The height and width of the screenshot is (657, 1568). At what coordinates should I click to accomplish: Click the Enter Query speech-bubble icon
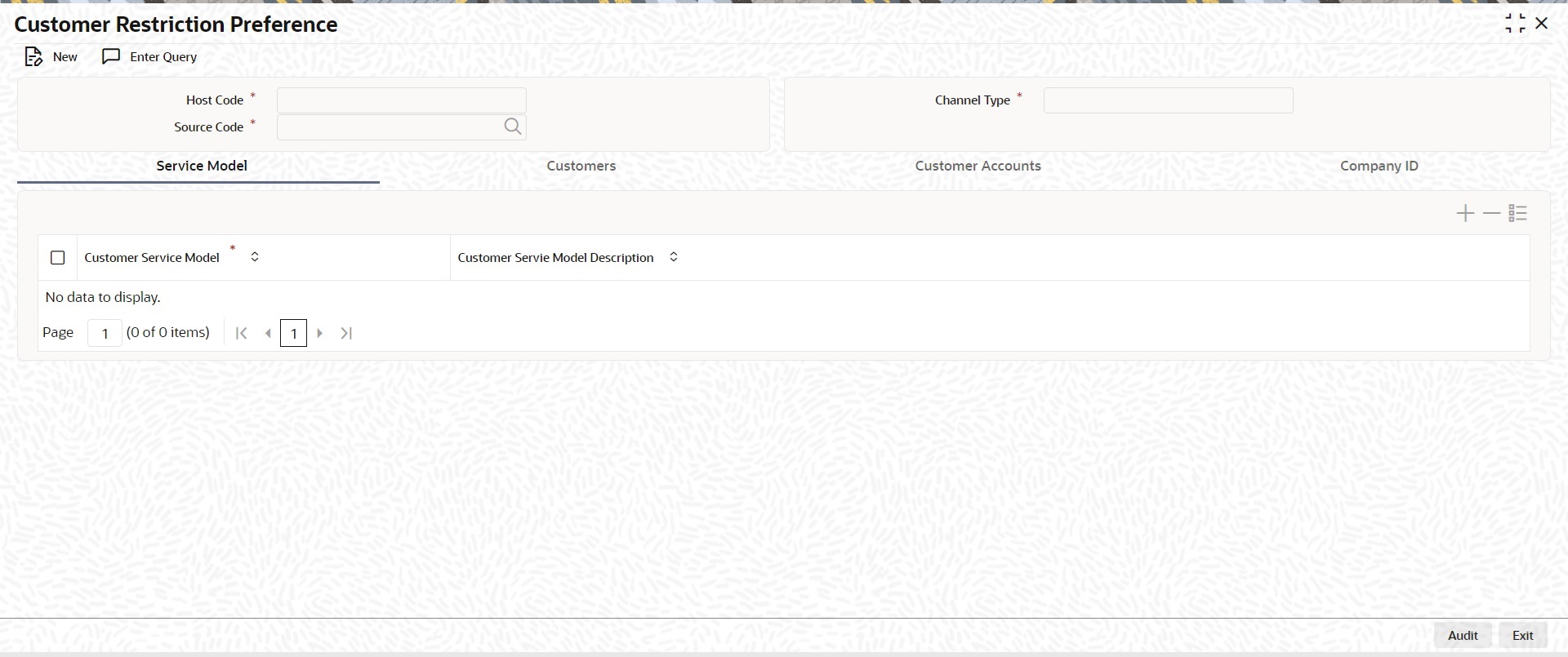point(111,56)
